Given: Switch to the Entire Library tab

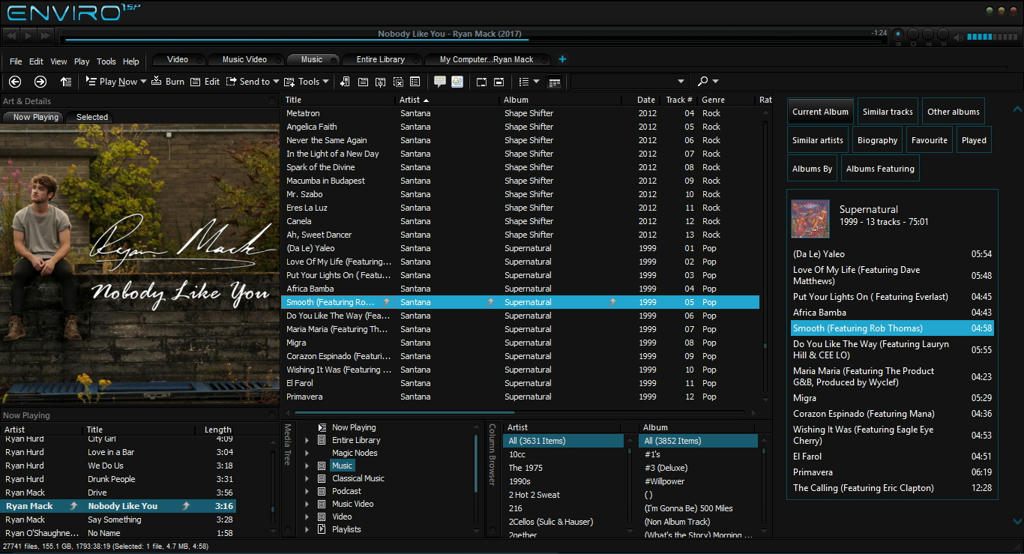Looking at the screenshot, I should pos(381,59).
